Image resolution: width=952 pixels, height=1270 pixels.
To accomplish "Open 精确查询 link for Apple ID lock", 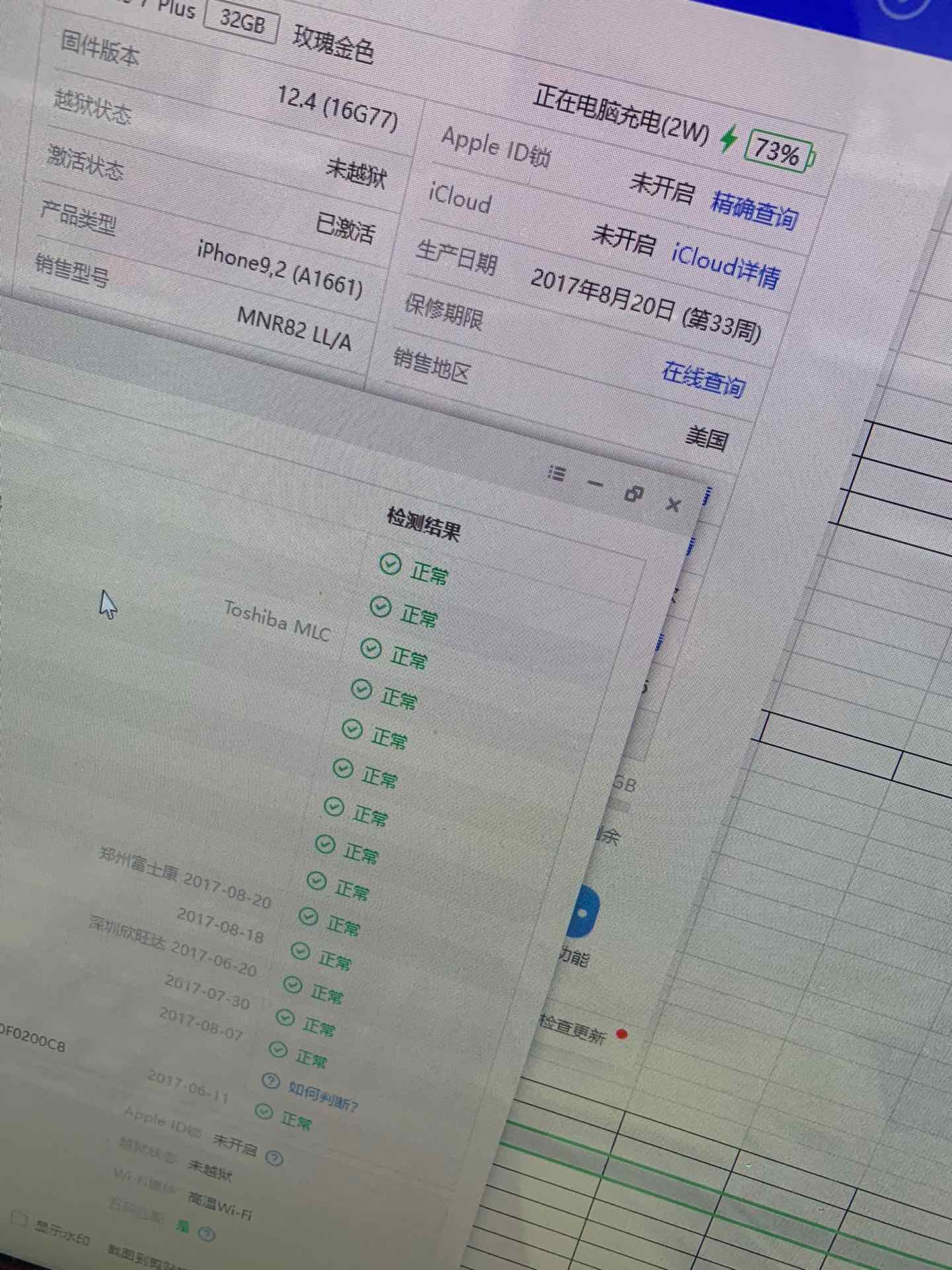I will pos(754,209).
